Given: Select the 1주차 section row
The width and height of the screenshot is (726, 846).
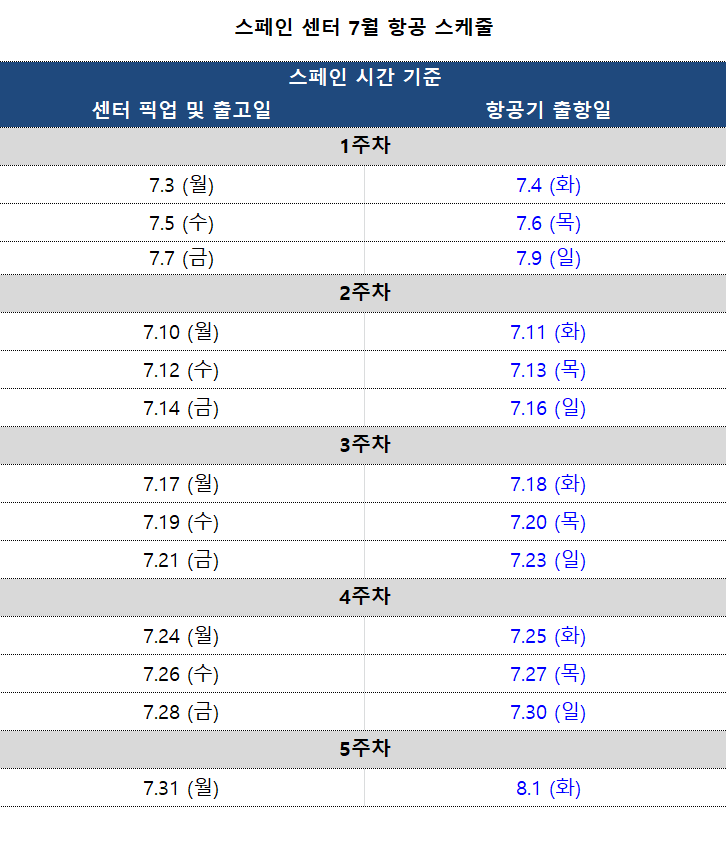Looking at the screenshot, I should 363,146.
